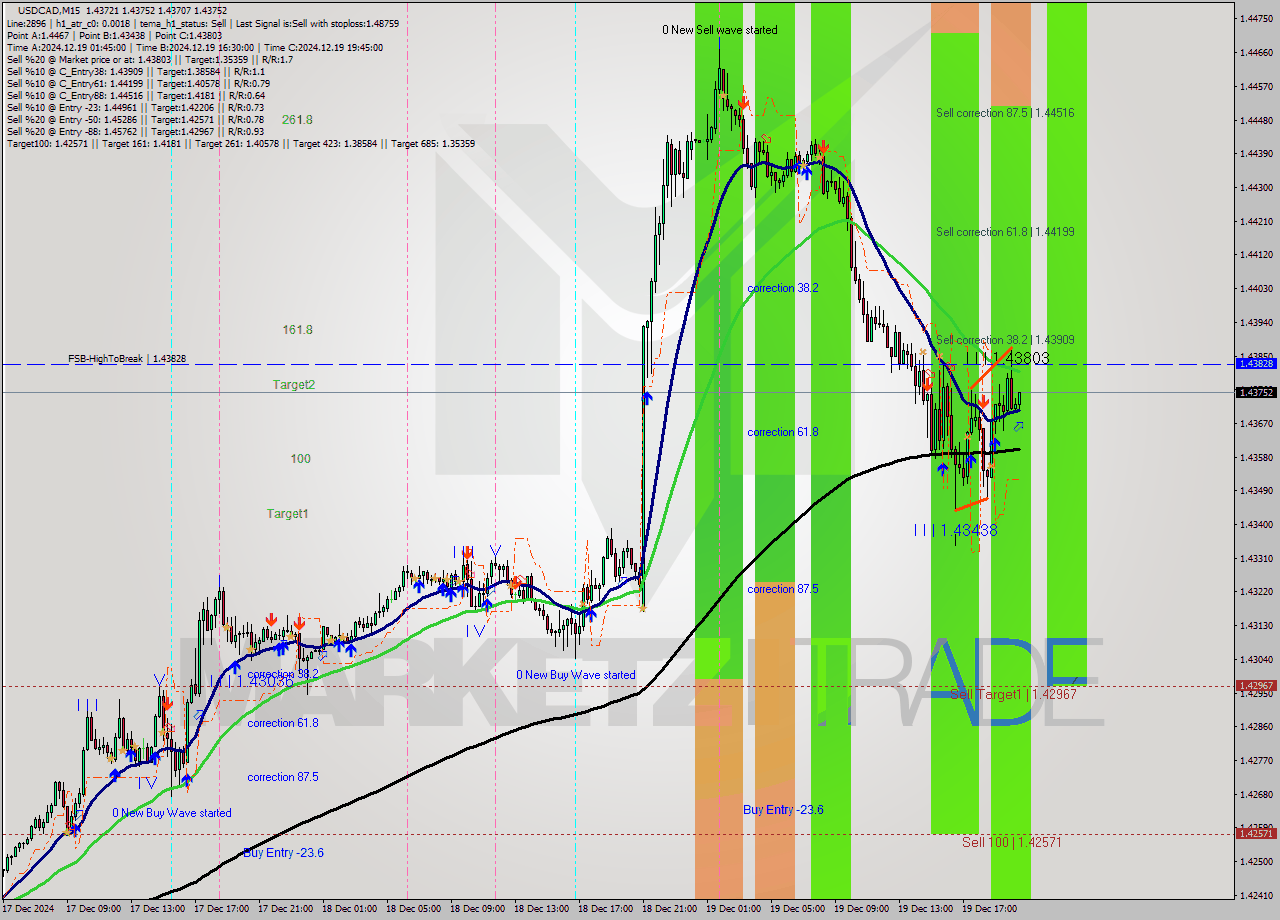The width and height of the screenshot is (1280, 920).
Task: Click 'Sell correction 61.8 | 1.44199' label
Action: pyautogui.click(x=1005, y=232)
